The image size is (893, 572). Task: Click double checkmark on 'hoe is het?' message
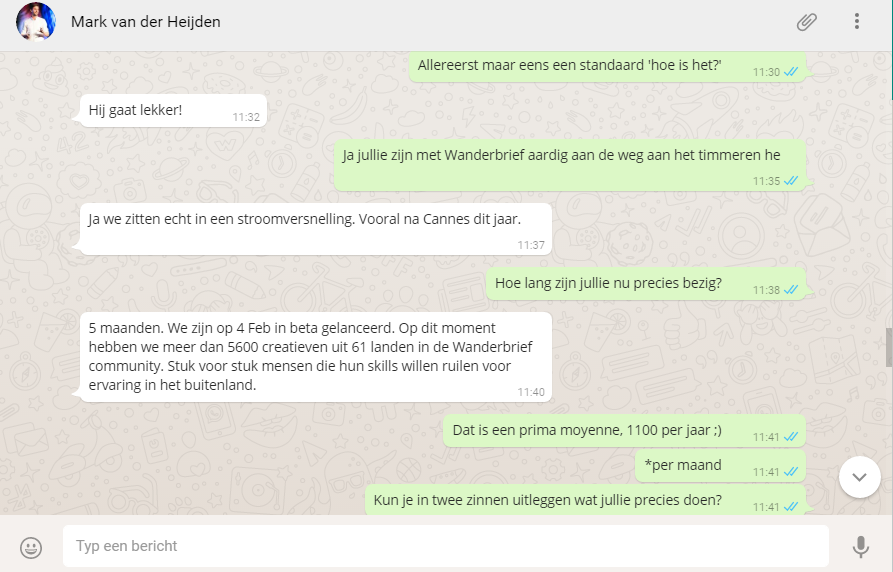[791, 72]
